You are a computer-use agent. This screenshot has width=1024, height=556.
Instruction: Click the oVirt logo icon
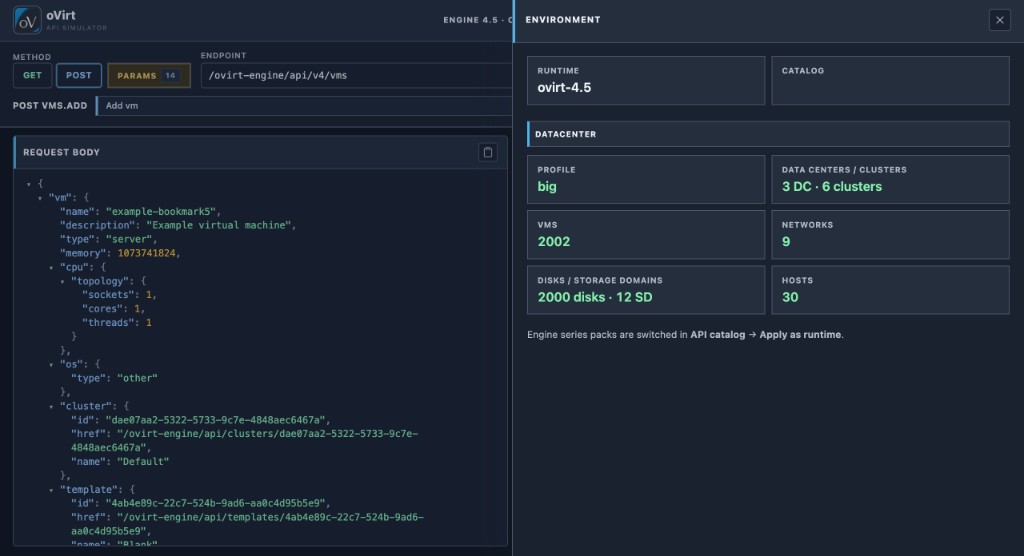click(x=27, y=20)
